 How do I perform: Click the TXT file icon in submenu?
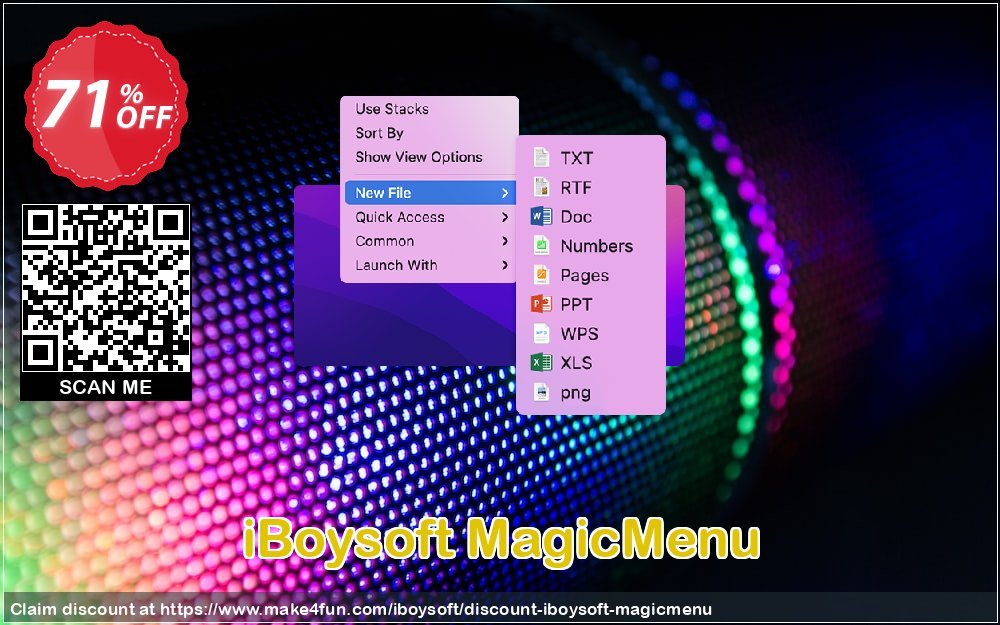[541, 158]
